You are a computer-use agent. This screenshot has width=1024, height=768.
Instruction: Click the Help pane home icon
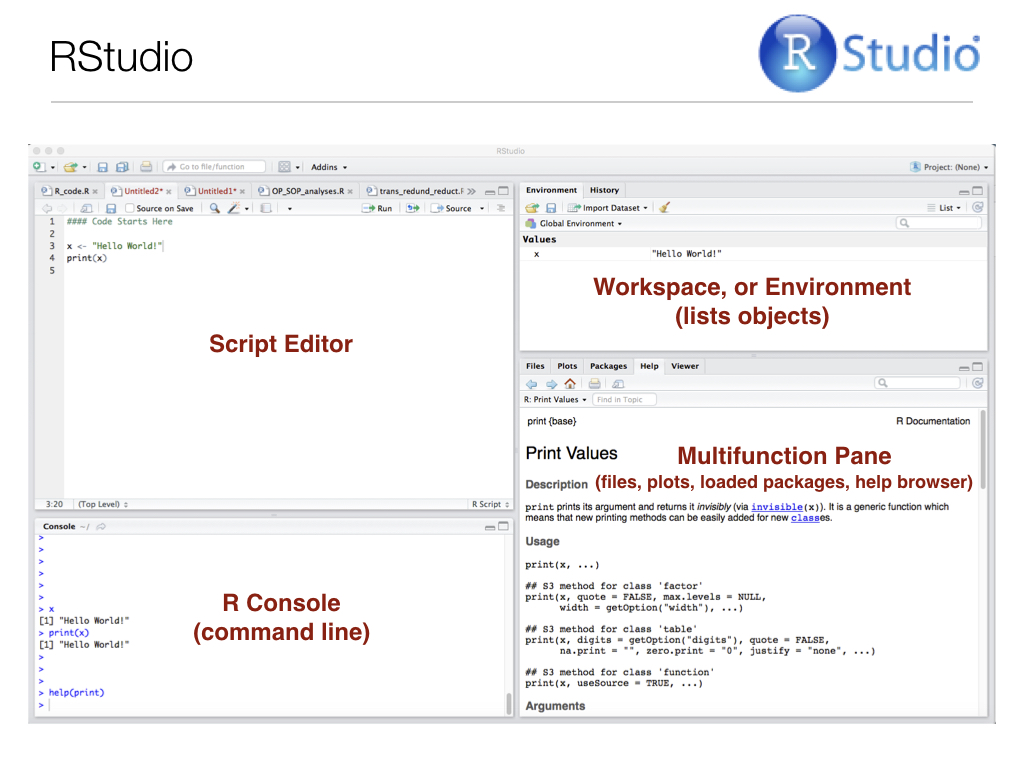coord(570,383)
